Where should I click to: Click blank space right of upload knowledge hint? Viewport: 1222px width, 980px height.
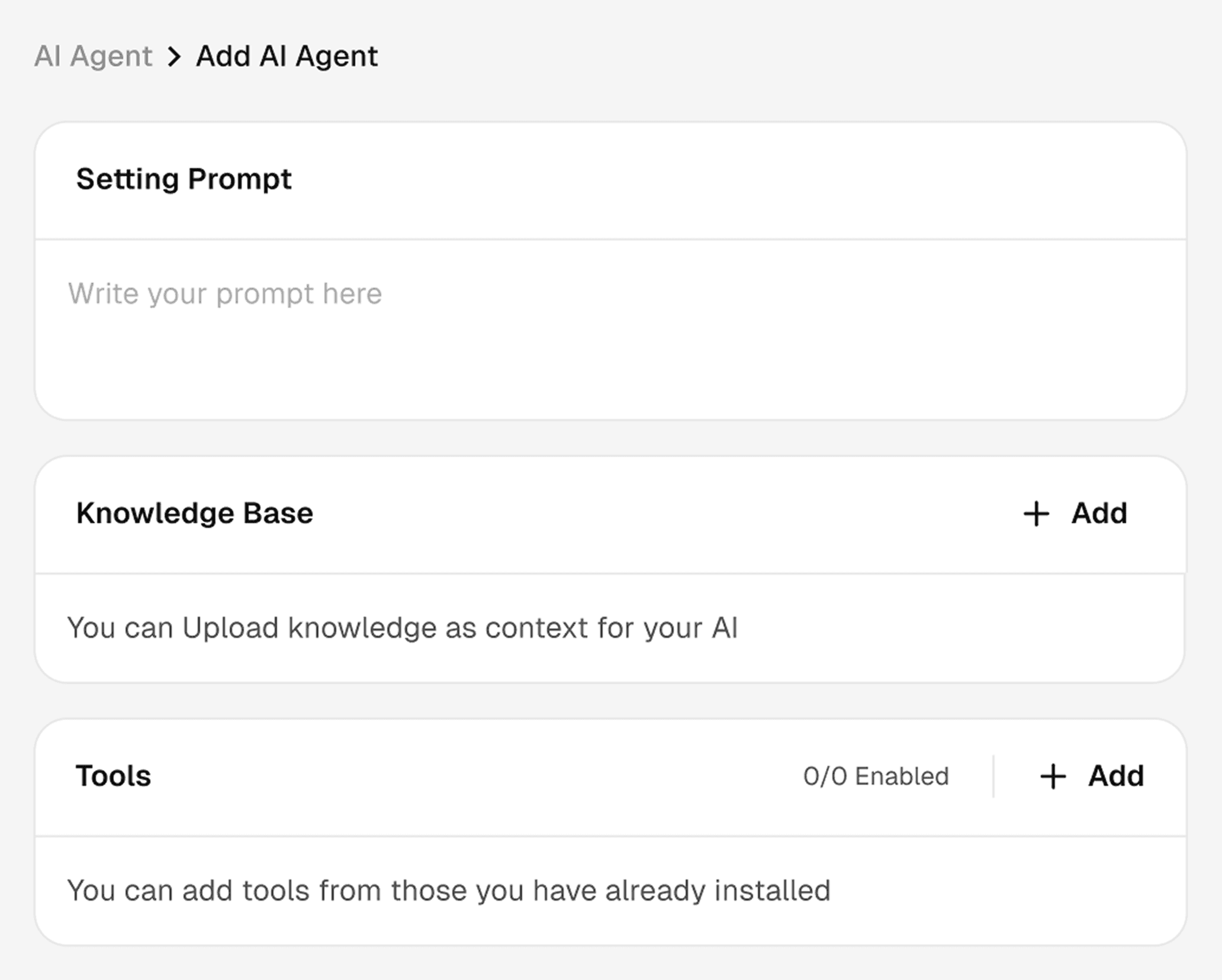(947, 628)
